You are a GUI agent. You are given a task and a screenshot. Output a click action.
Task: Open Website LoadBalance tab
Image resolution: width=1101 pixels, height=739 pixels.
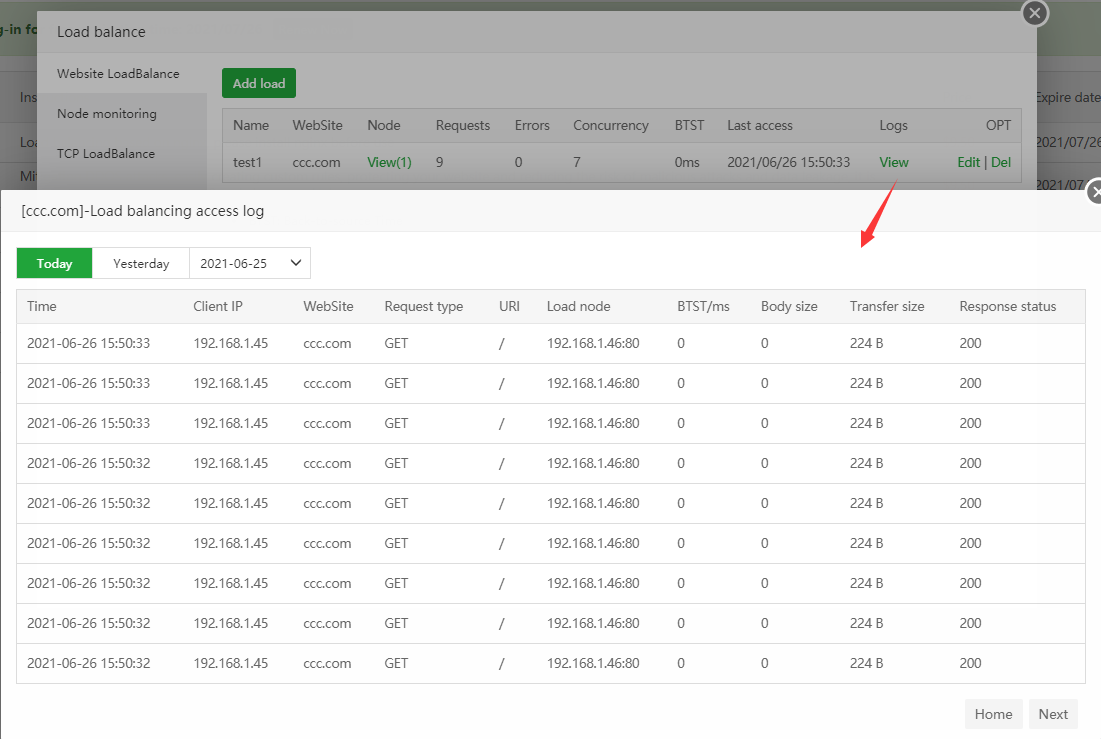(x=118, y=74)
